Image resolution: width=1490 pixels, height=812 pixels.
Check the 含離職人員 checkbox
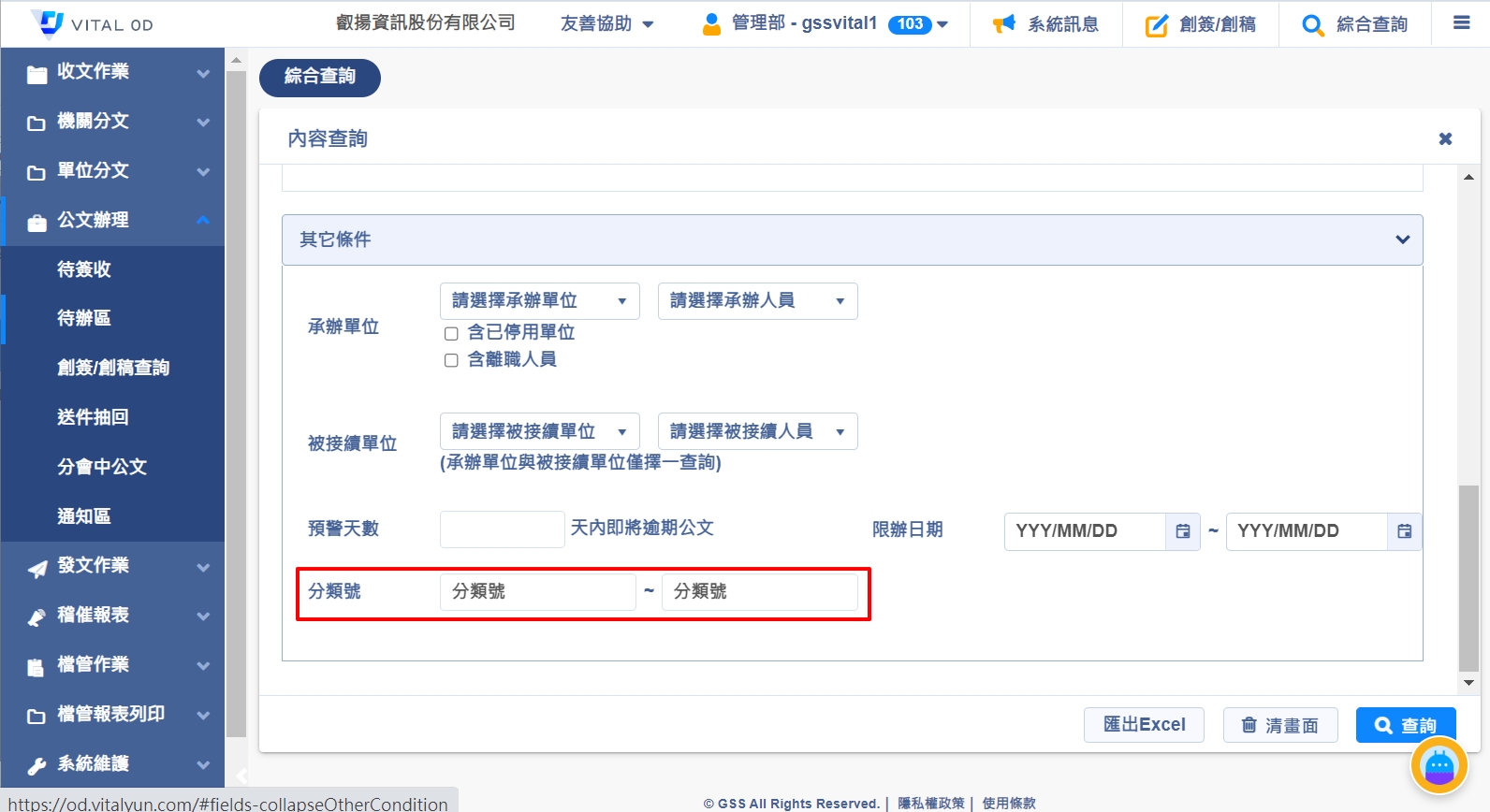(451, 361)
